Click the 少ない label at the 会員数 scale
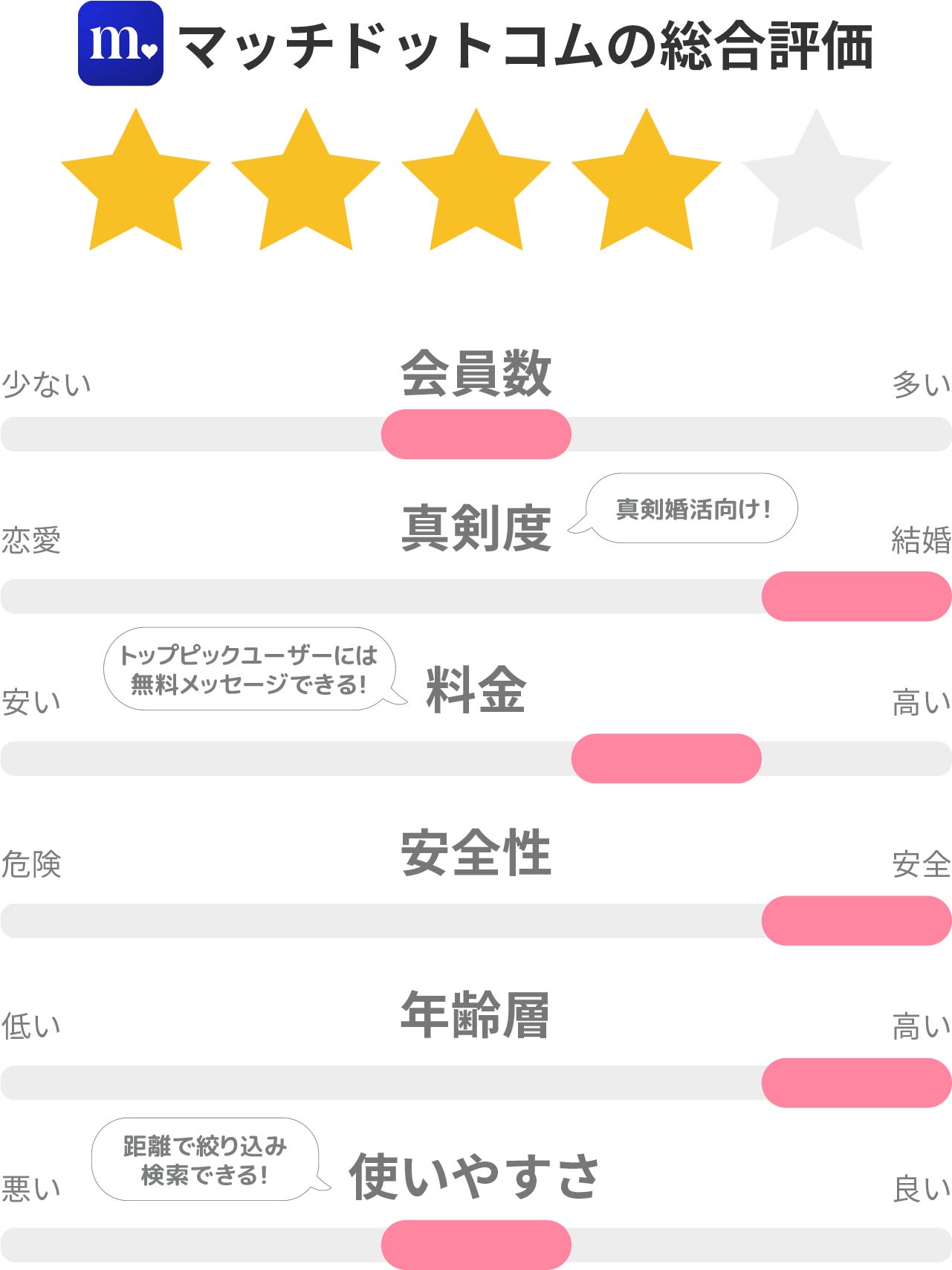The width and height of the screenshot is (952, 1270). pos(46,383)
